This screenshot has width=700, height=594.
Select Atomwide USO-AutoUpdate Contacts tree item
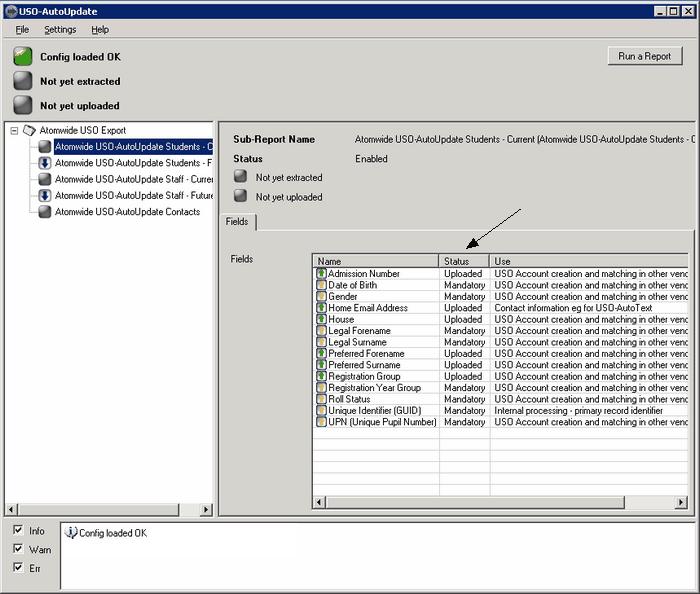127,212
